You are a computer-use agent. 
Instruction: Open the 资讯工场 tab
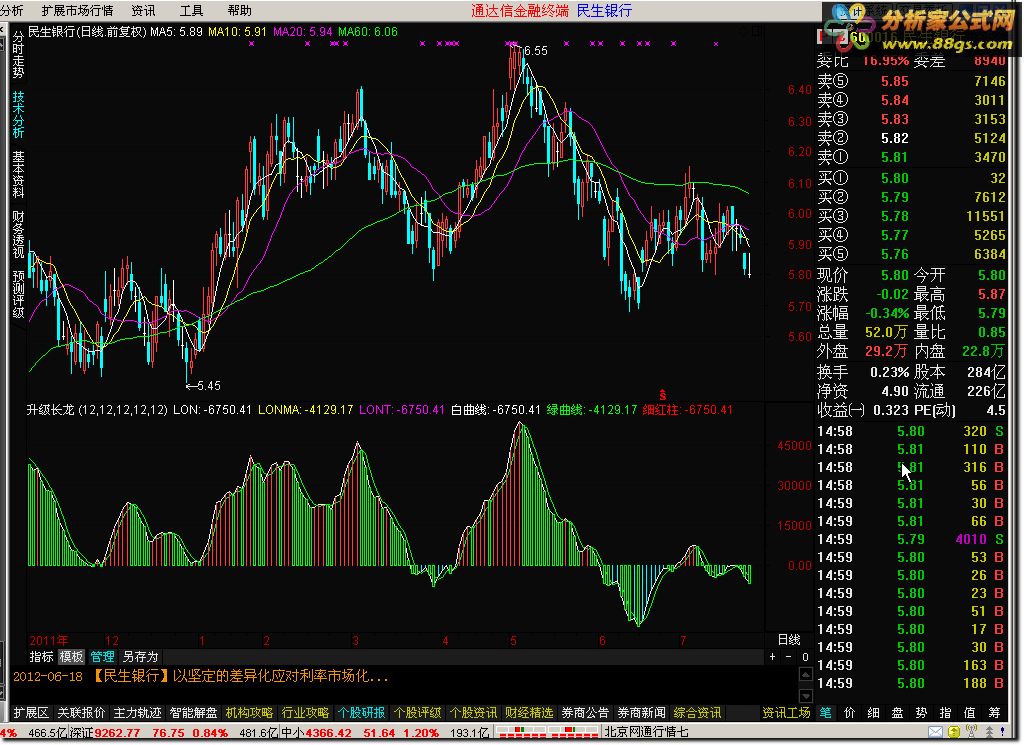click(786, 712)
